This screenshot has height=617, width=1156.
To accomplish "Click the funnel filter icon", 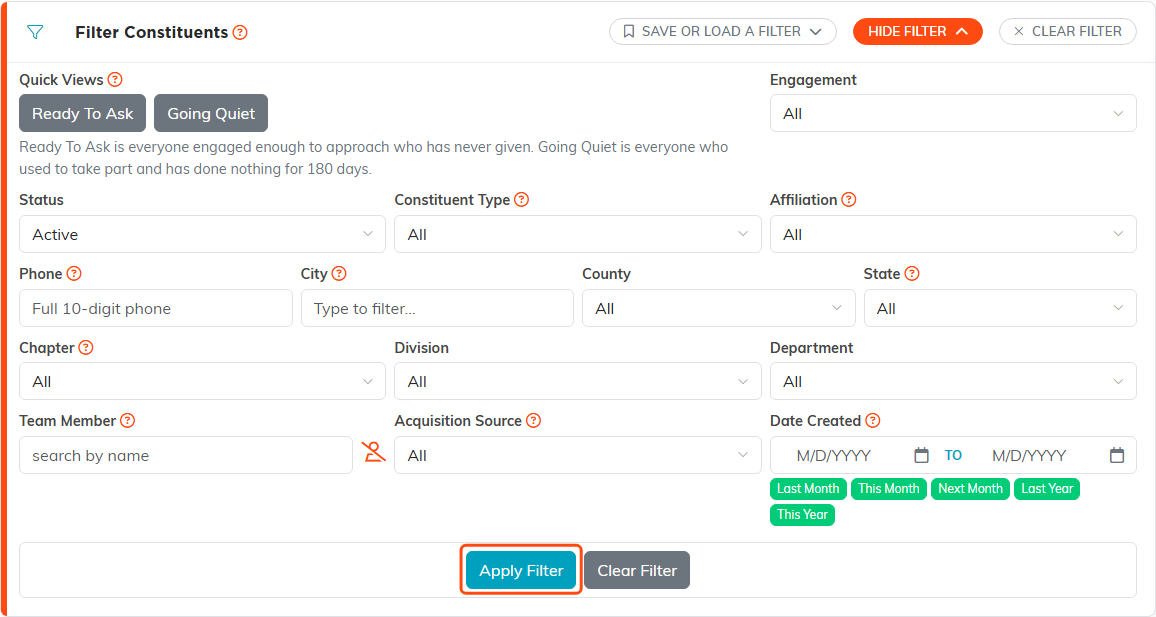I will coord(35,32).
